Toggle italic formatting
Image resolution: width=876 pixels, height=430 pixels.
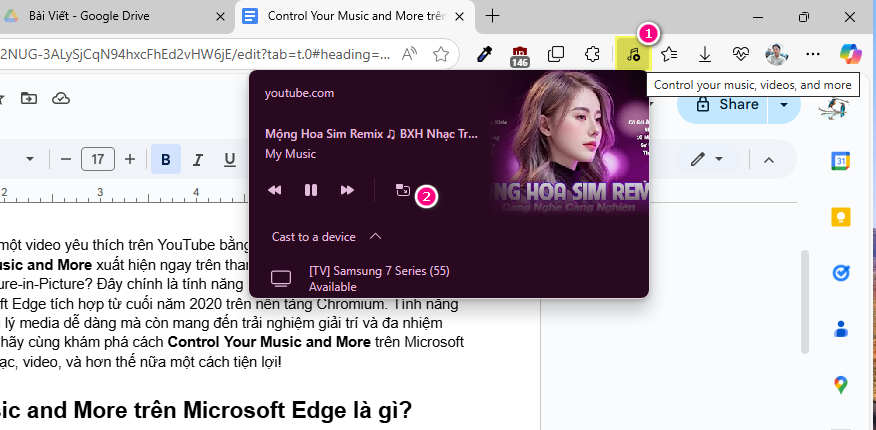coord(197,160)
